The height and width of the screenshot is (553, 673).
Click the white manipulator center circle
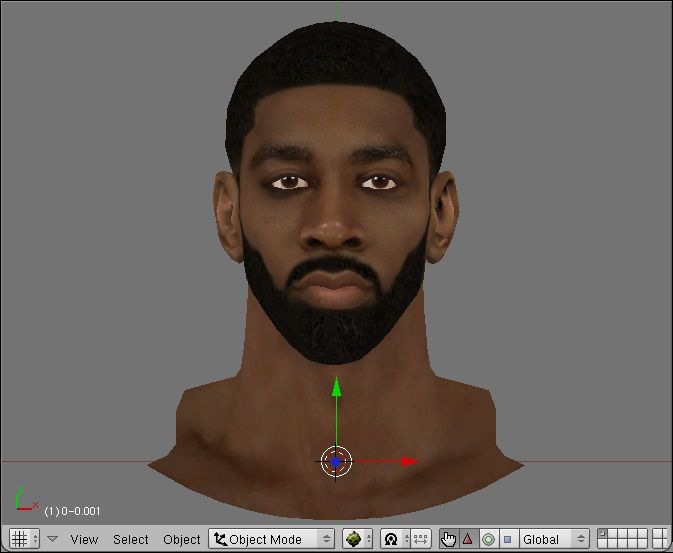(x=336, y=461)
